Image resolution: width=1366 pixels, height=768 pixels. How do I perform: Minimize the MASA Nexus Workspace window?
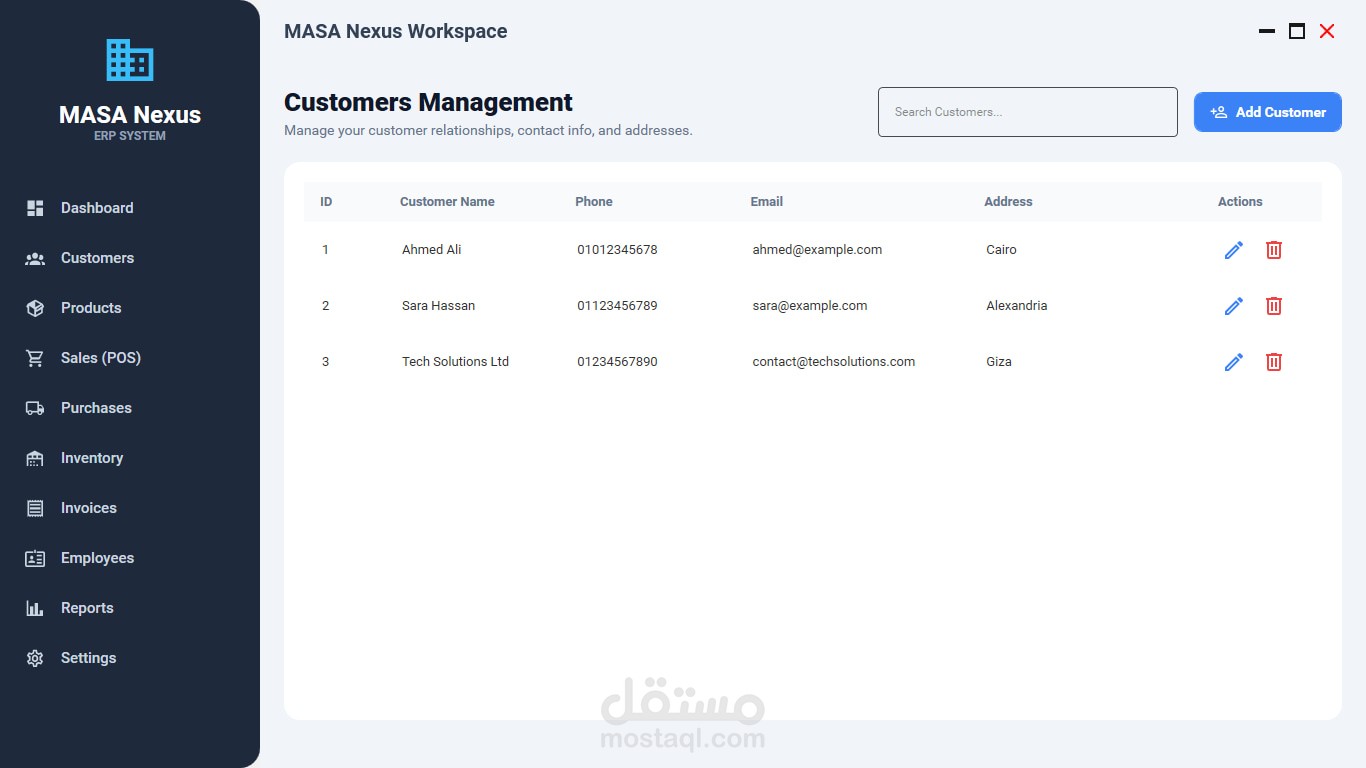pos(1267,32)
